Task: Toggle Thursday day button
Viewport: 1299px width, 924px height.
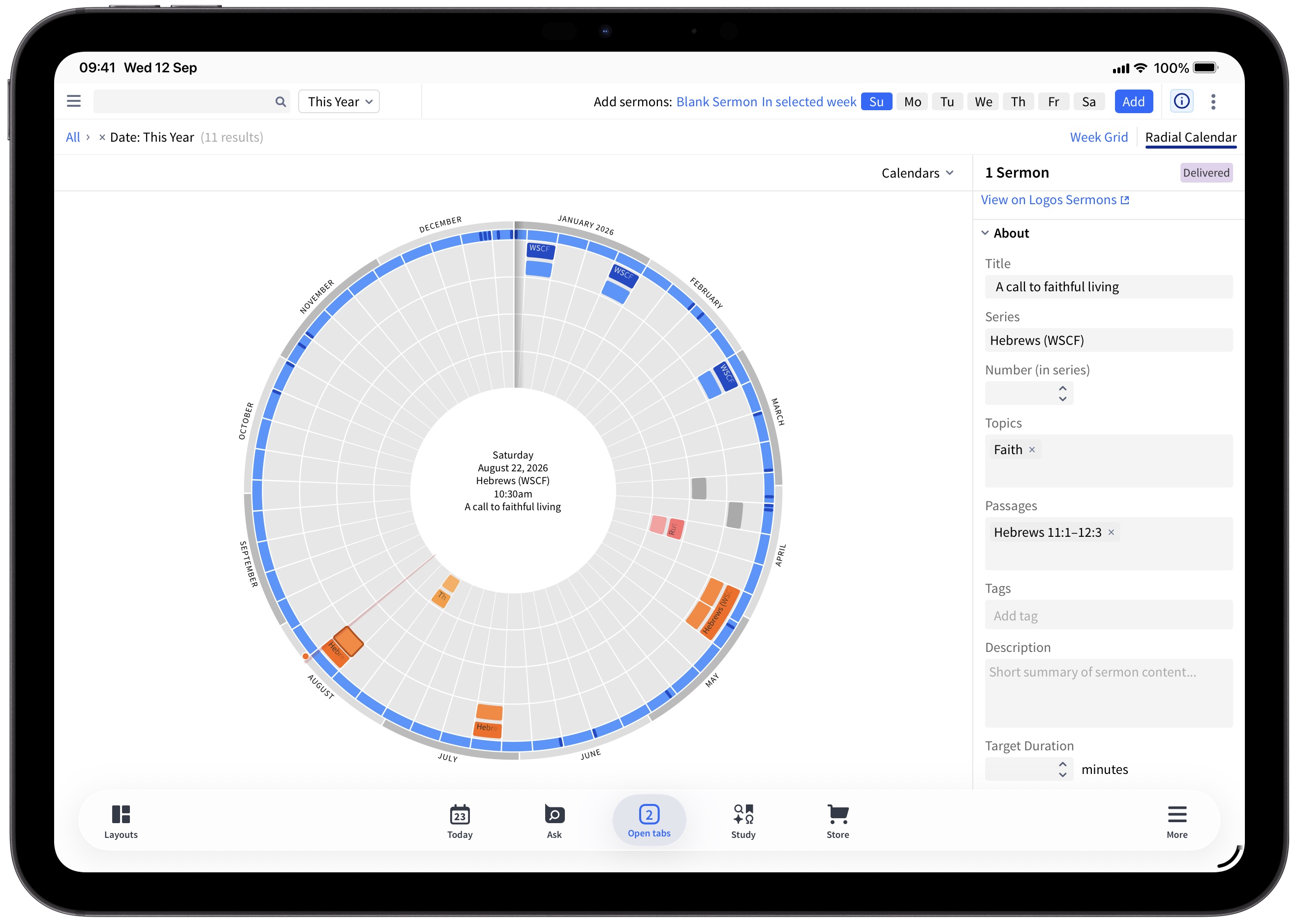Action: (1018, 102)
